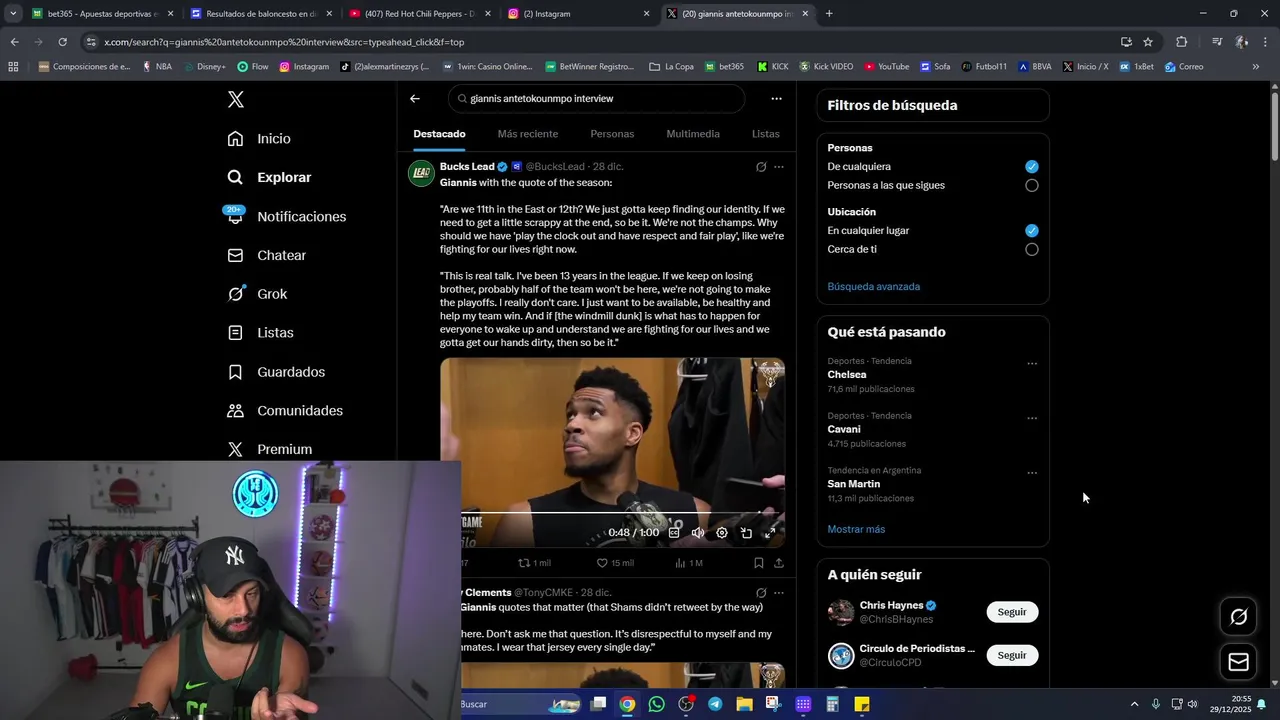
Task: Like the Bucks Lead post (15 mil)
Action: click(615, 563)
